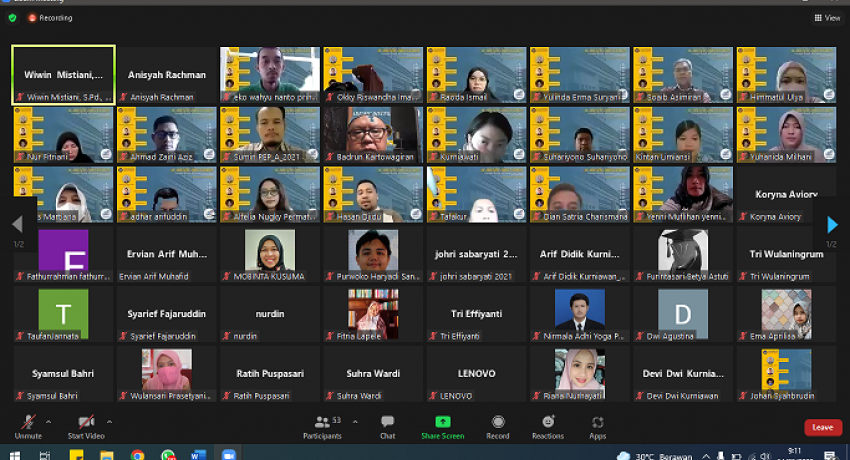Select Koryna Aviory's tile
850x460 pixels.
(786, 195)
